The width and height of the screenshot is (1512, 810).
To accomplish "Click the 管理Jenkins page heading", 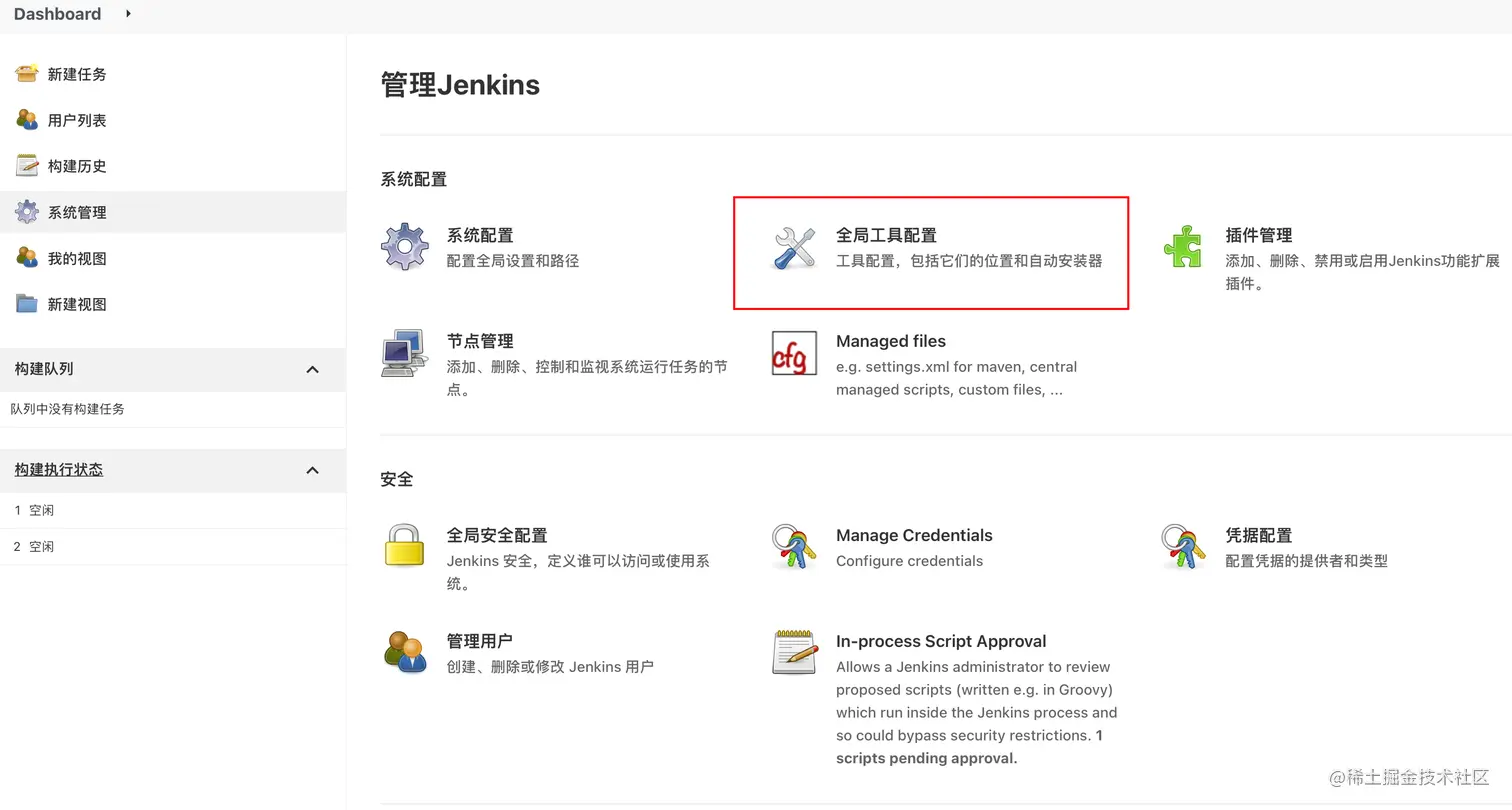I will point(460,85).
